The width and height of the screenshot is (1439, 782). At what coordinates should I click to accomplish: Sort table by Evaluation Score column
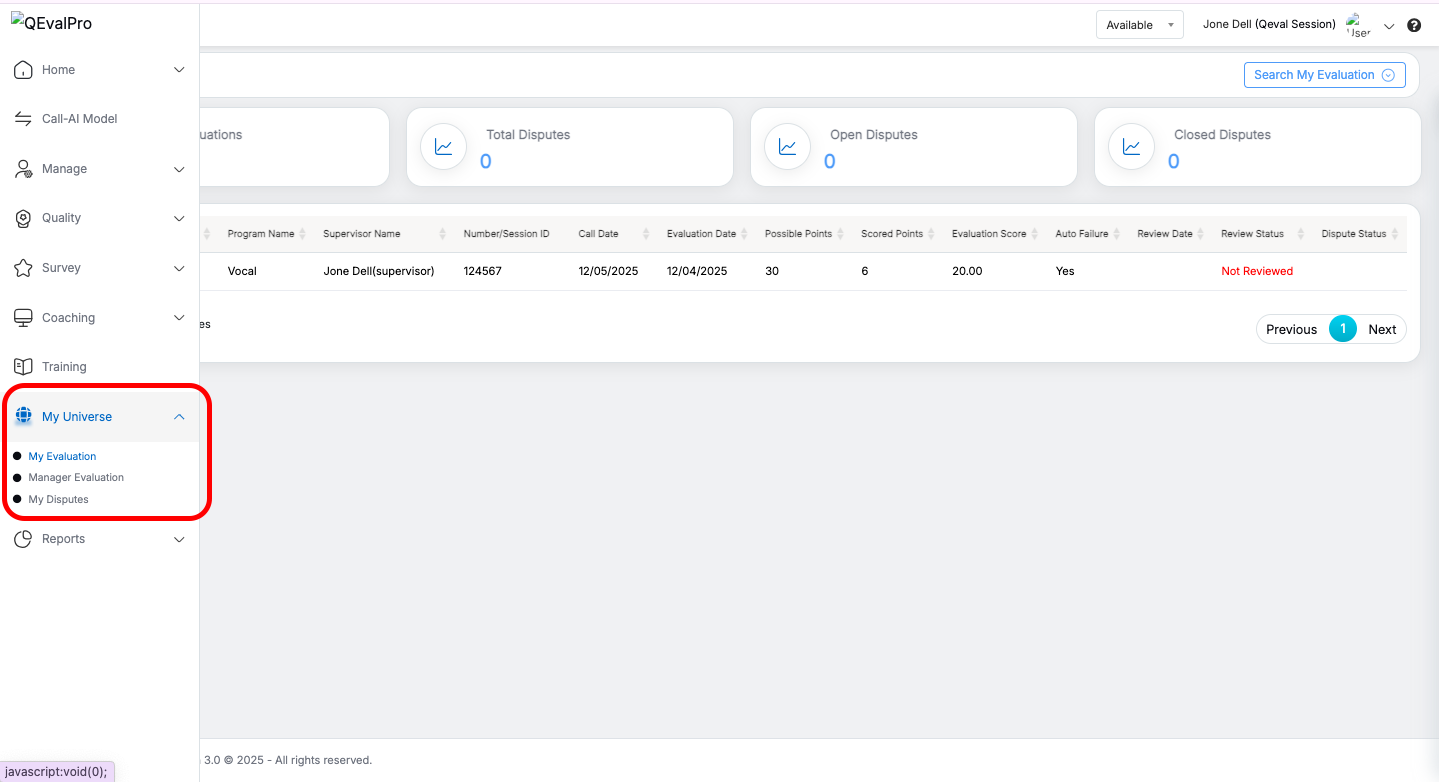pyautogui.click(x=989, y=234)
